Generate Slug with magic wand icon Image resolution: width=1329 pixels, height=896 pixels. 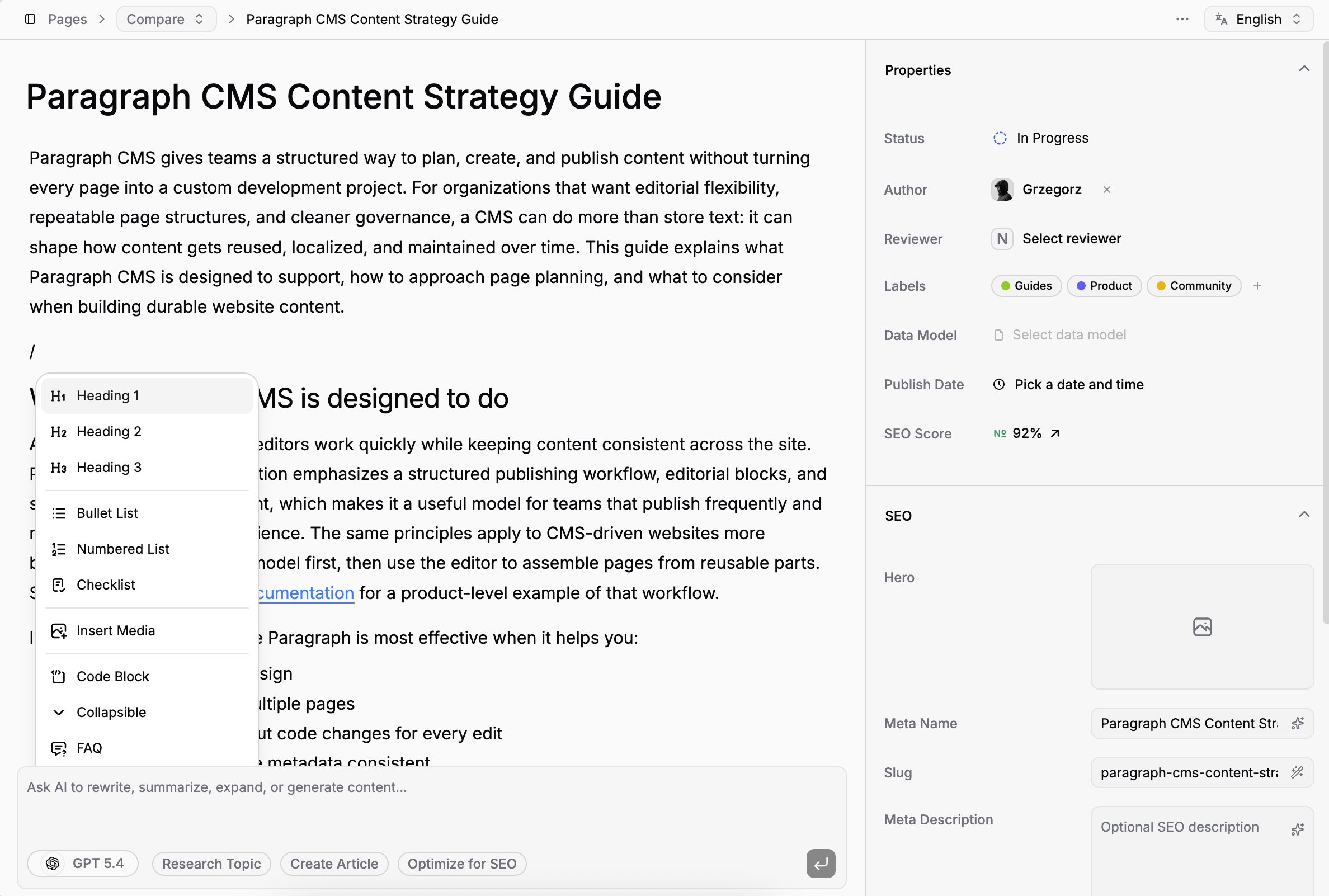pos(1297,772)
